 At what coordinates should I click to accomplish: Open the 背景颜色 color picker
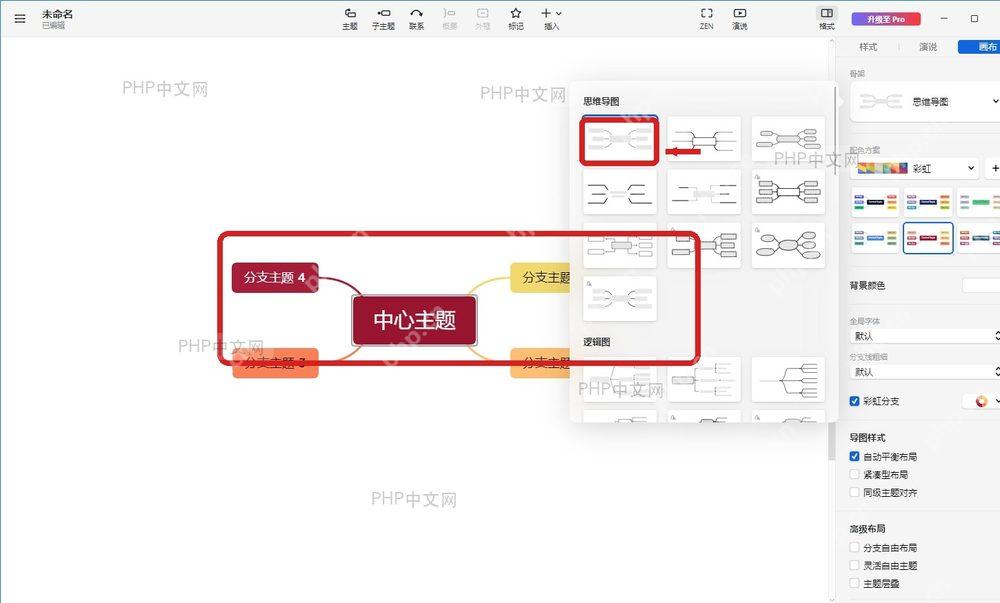pos(981,286)
